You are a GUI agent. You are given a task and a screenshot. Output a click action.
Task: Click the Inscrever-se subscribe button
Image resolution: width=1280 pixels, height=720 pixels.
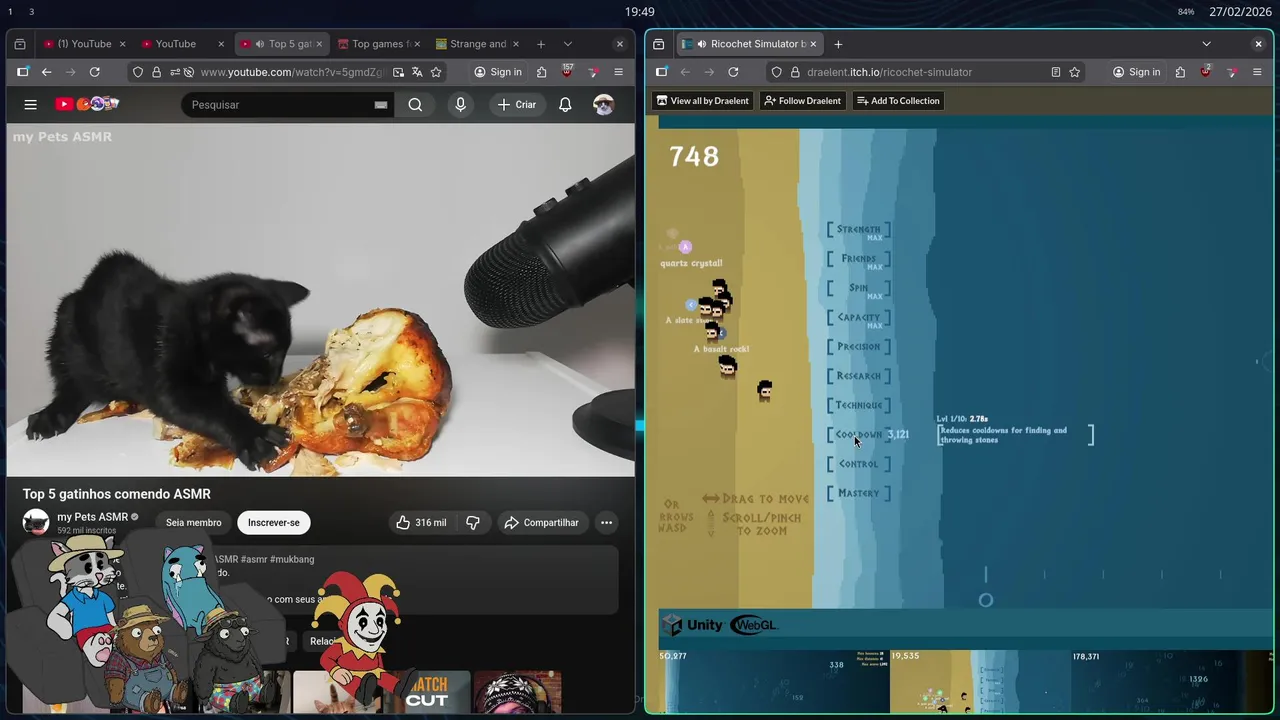(274, 522)
